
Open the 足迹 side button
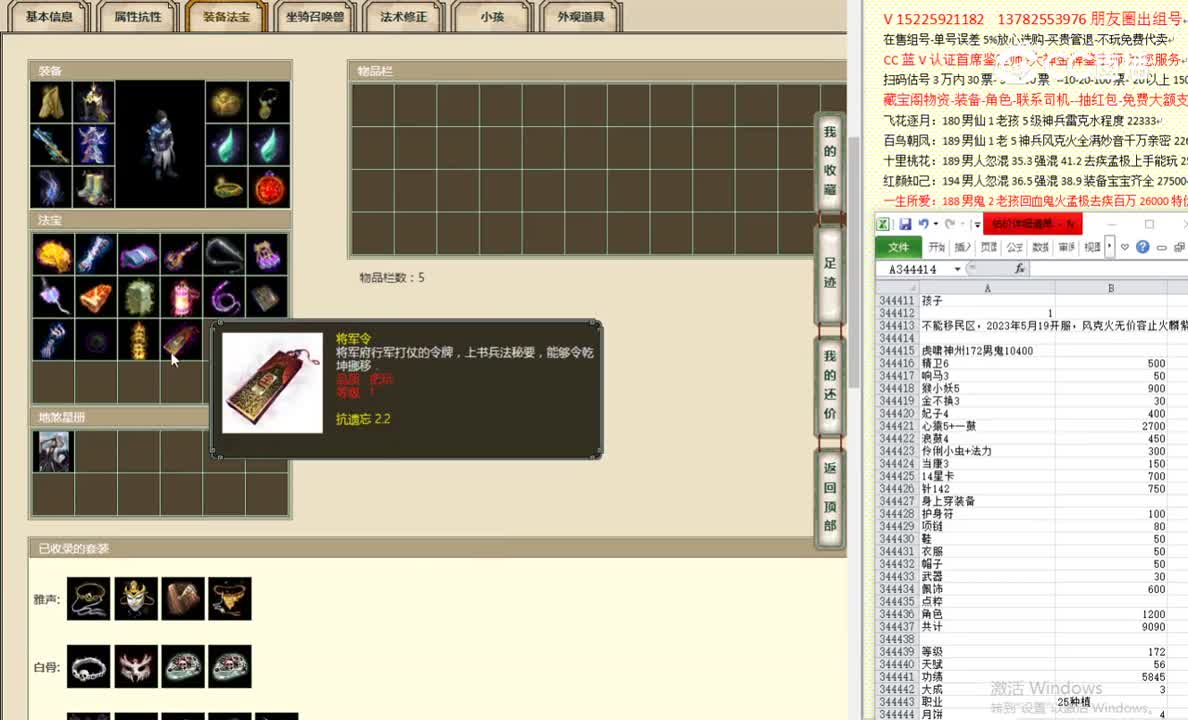coord(830,274)
